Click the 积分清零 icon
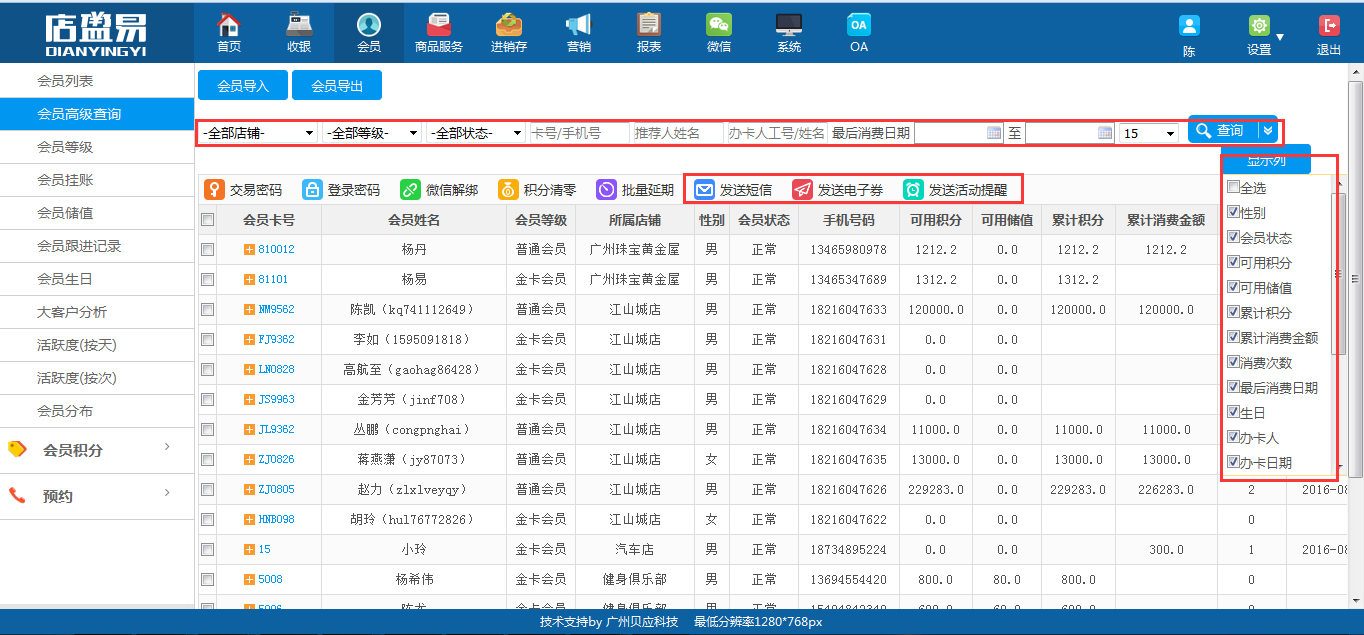The width and height of the screenshot is (1364, 635). 508,189
